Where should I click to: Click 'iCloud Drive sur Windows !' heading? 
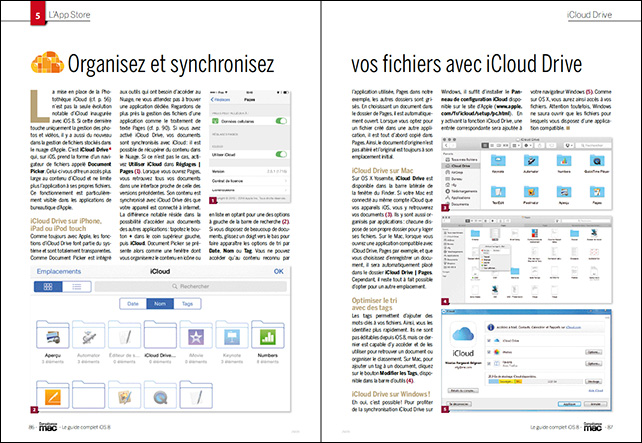tap(391, 394)
